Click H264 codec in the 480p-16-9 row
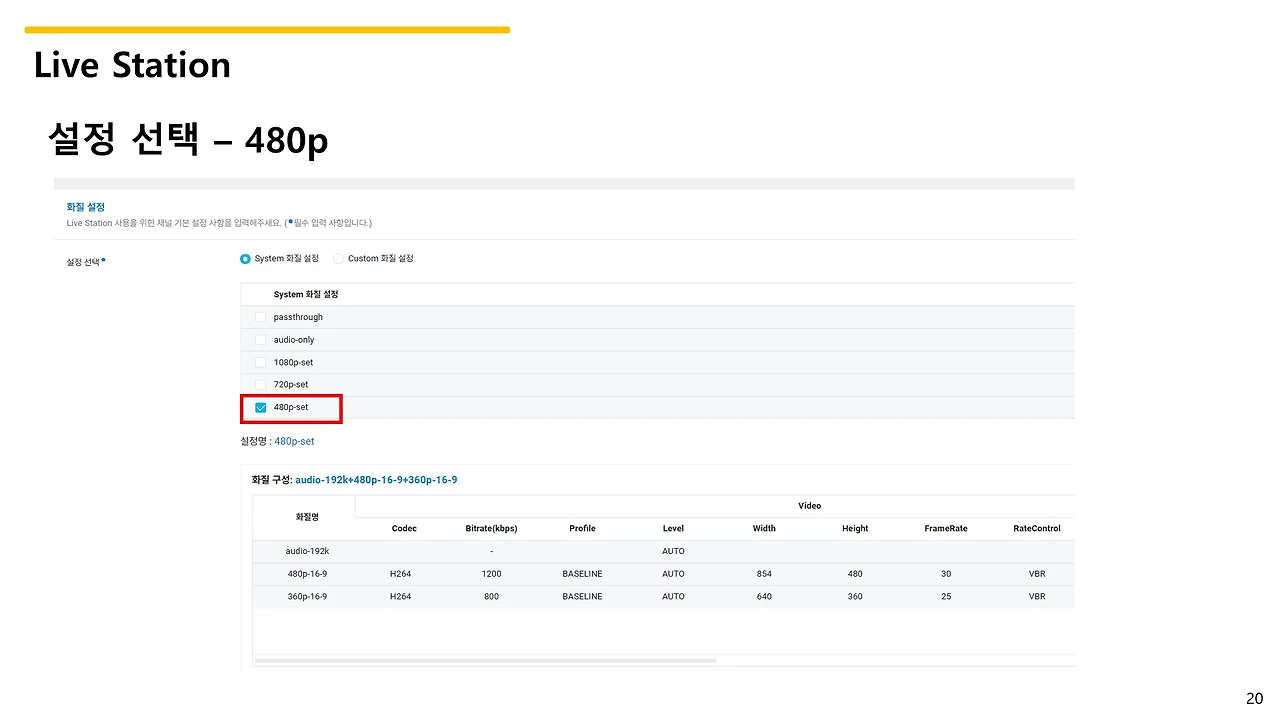 400,574
